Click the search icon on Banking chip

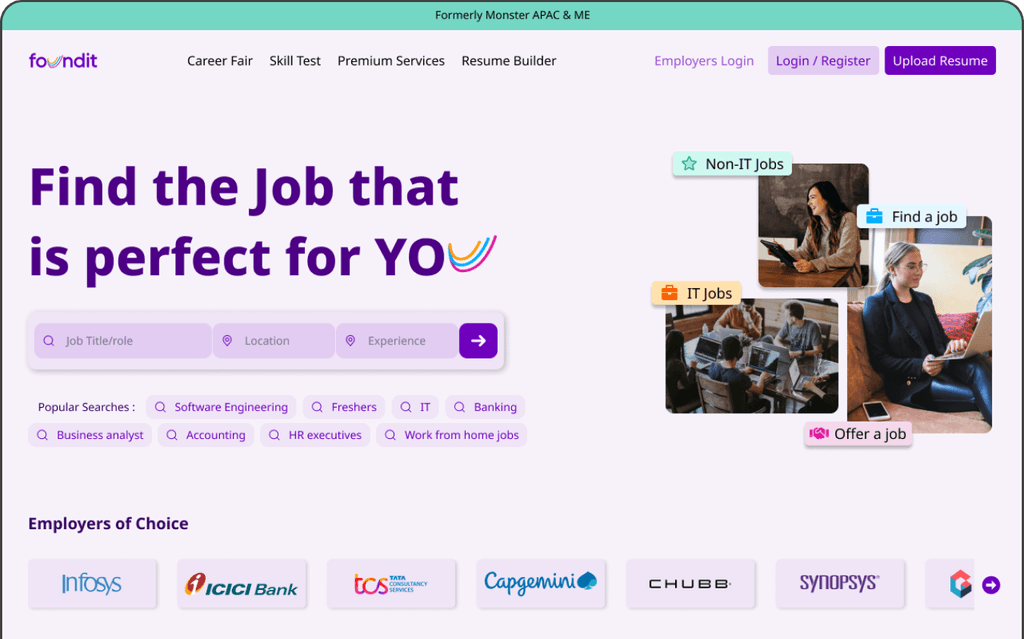[460, 407]
